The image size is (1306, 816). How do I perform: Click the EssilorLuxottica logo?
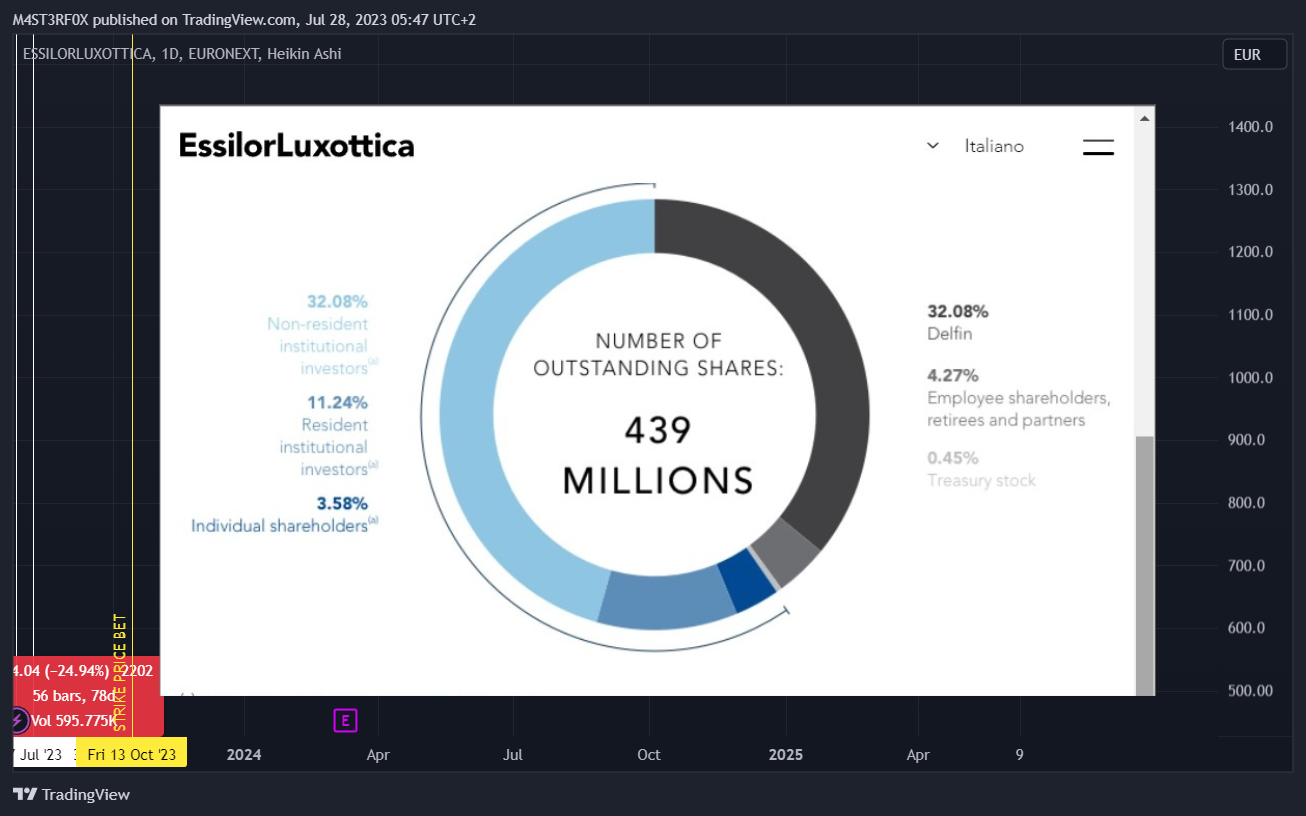click(x=296, y=146)
